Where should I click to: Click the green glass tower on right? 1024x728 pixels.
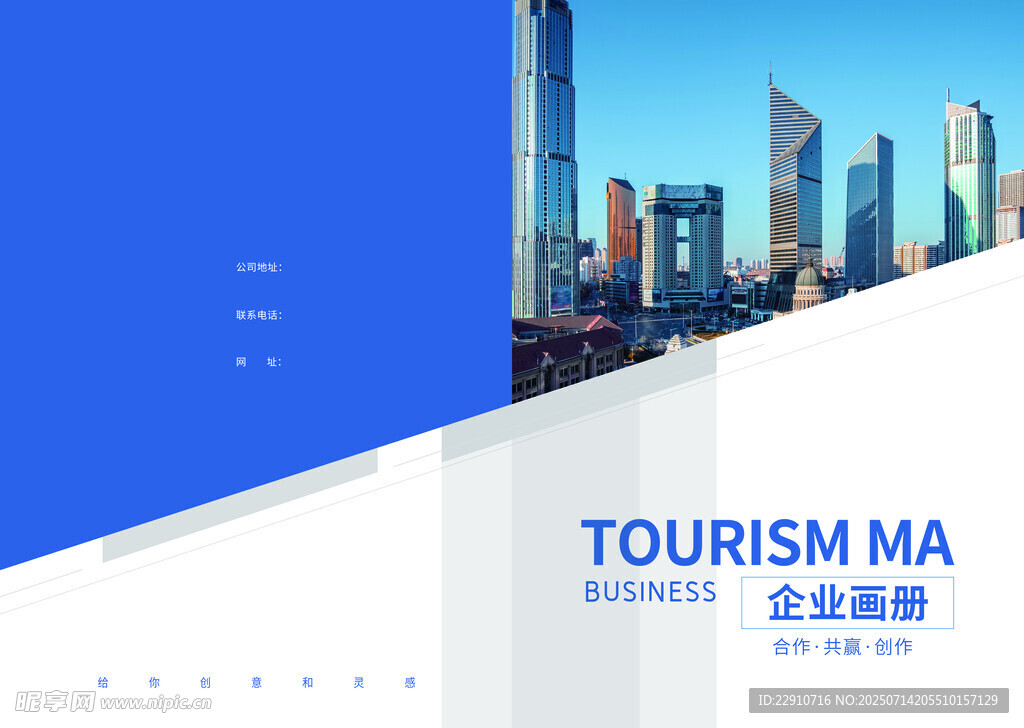pyautogui.click(x=969, y=180)
